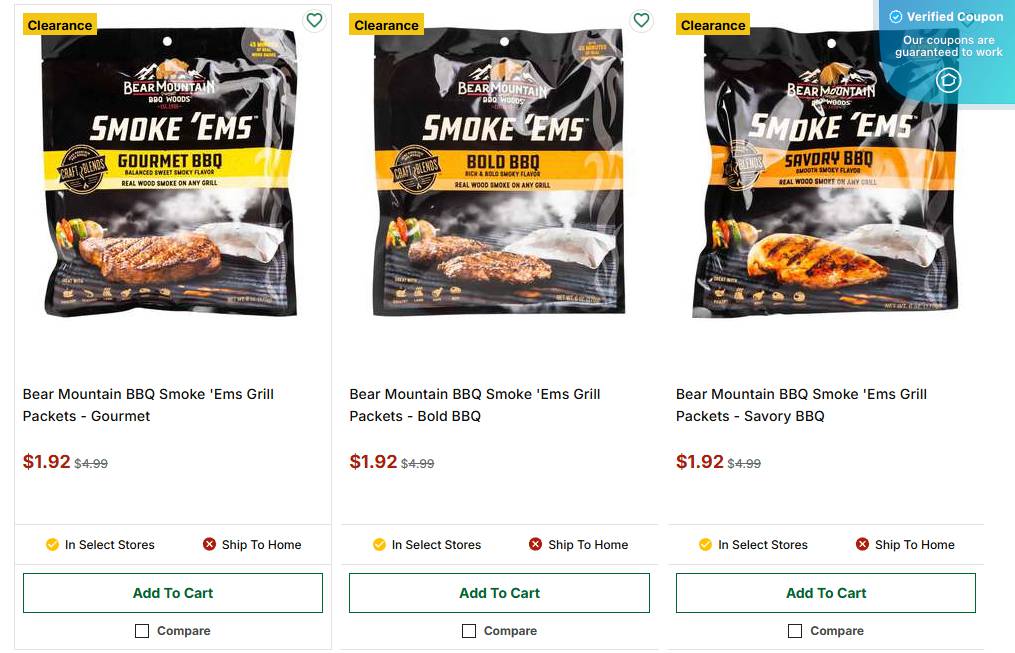Click the Verified Coupon checkmark icon
This screenshot has width=1015, height=653.
(894, 16)
